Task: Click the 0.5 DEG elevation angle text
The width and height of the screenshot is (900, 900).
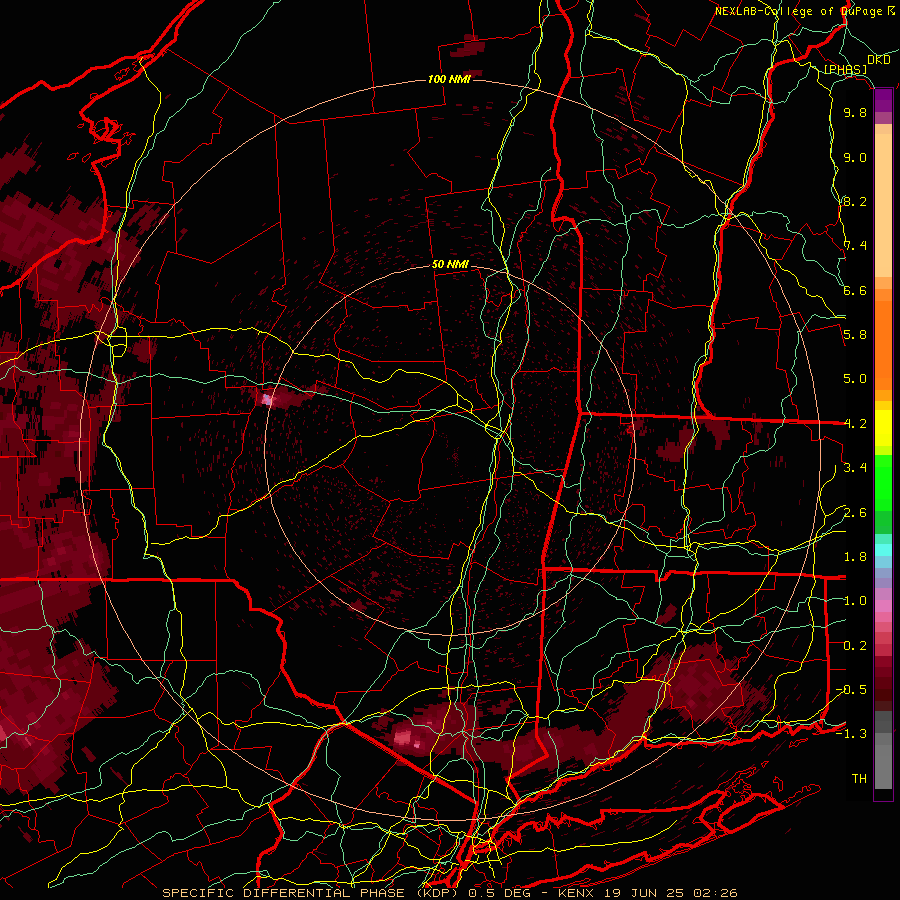Action: pyautogui.click(x=501, y=893)
